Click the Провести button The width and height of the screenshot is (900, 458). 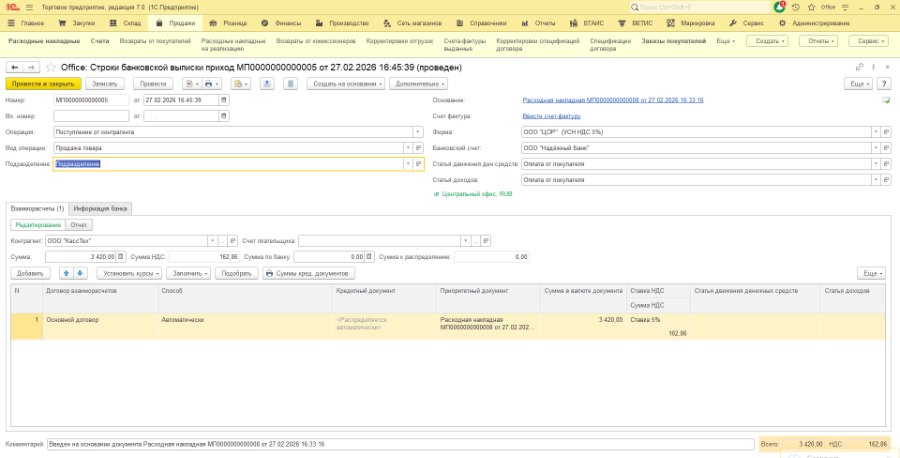153,84
